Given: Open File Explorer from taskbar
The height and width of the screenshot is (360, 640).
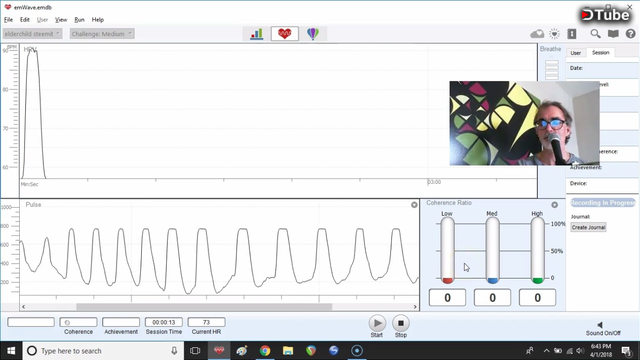Looking at the screenshot, I should 288,351.
